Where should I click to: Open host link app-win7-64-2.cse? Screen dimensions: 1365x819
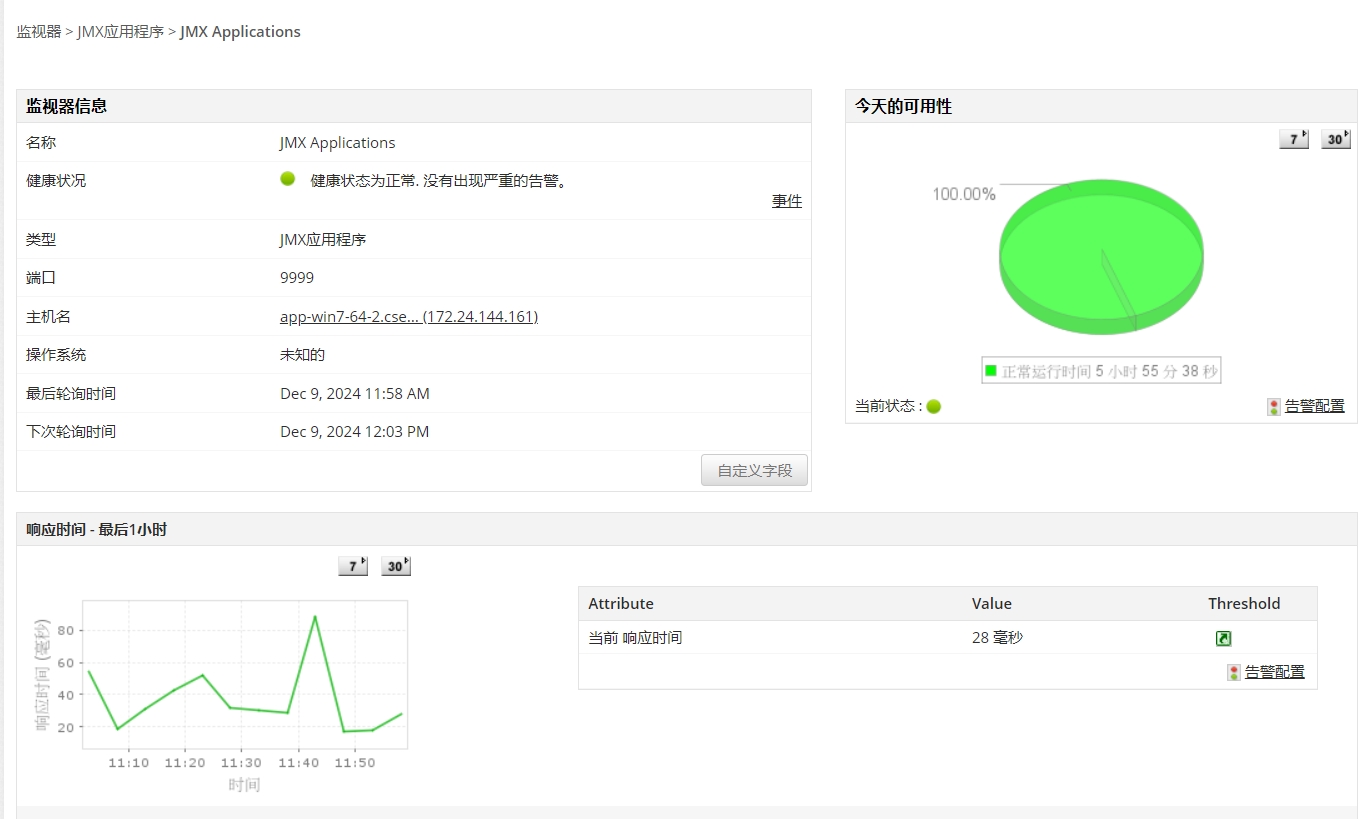click(x=409, y=316)
